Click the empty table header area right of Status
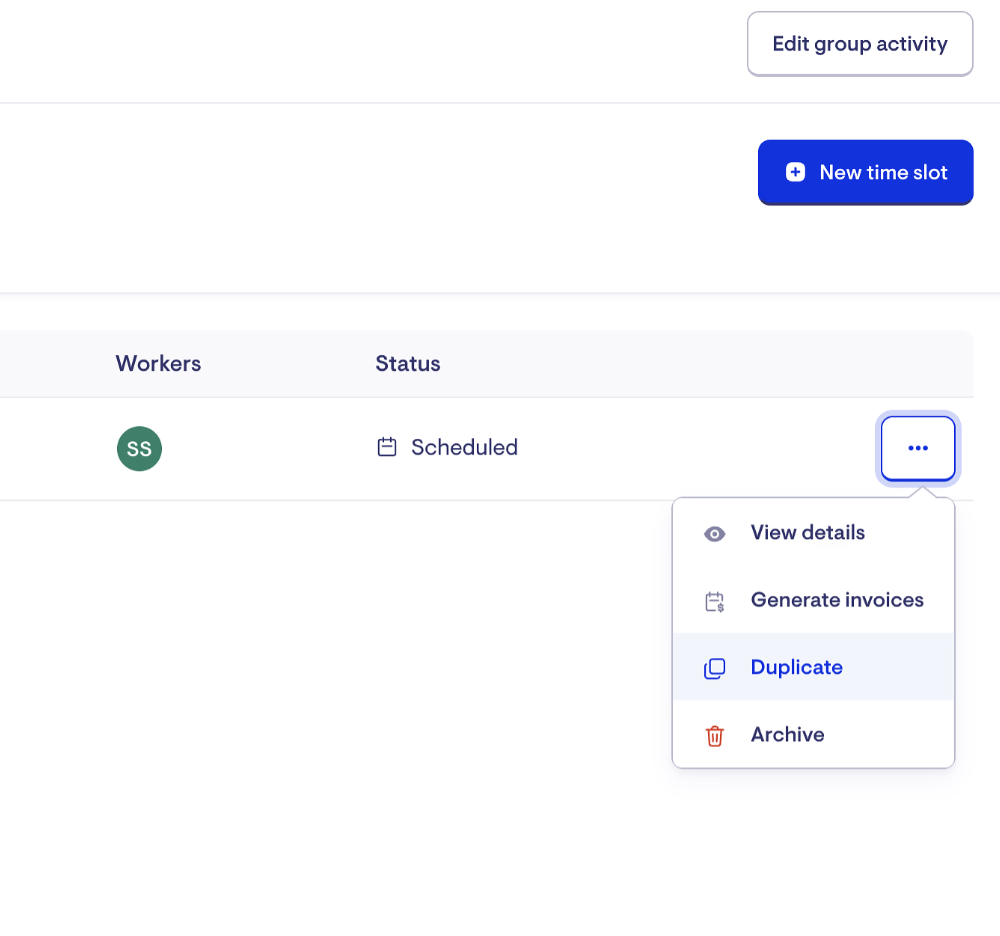Image resolution: width=1000 pixels, height=936 pixels. (x=700, y=364)
